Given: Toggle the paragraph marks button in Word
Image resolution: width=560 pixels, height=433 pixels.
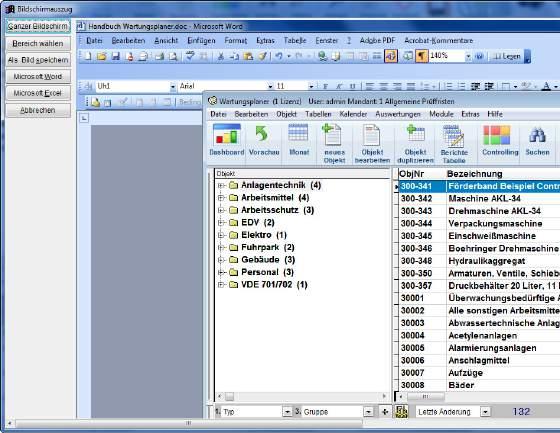Looking at the screenshot, I should (421, 56).
